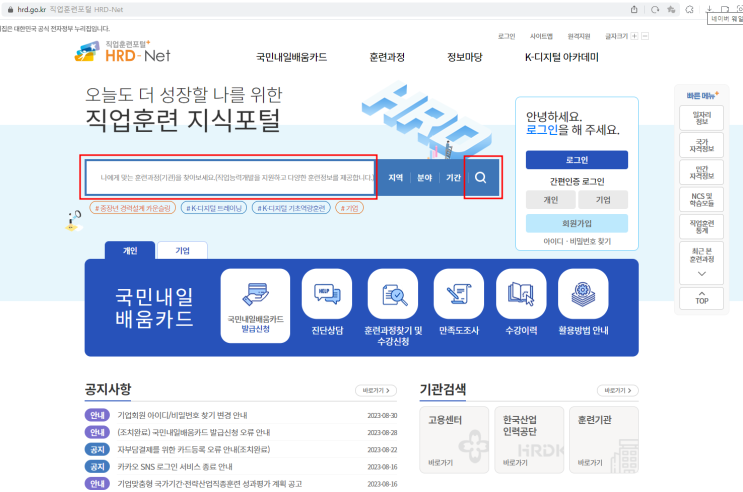The image size is (743, 492).
Task: Open the 기간 filter dropdown
Action: tap(453, 177)
